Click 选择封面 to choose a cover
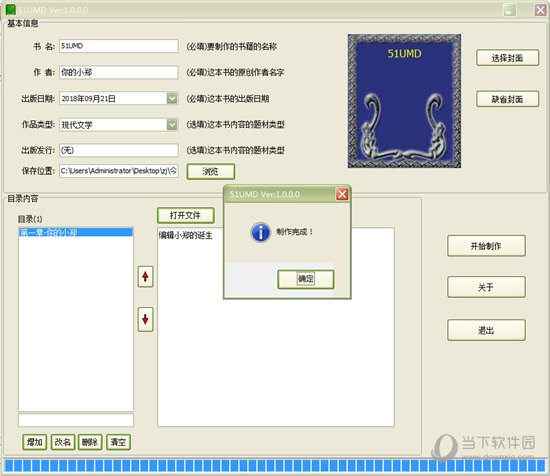Screen dimensions: 550x476 (507, 58)
